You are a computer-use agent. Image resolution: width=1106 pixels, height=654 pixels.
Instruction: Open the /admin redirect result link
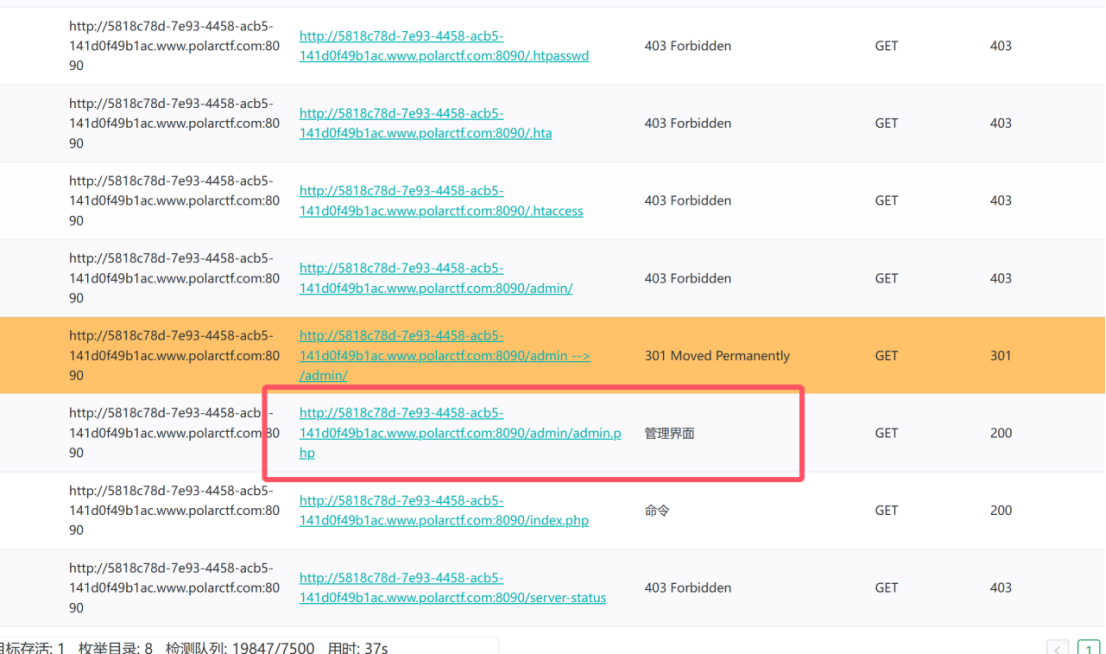coord(444,355)
